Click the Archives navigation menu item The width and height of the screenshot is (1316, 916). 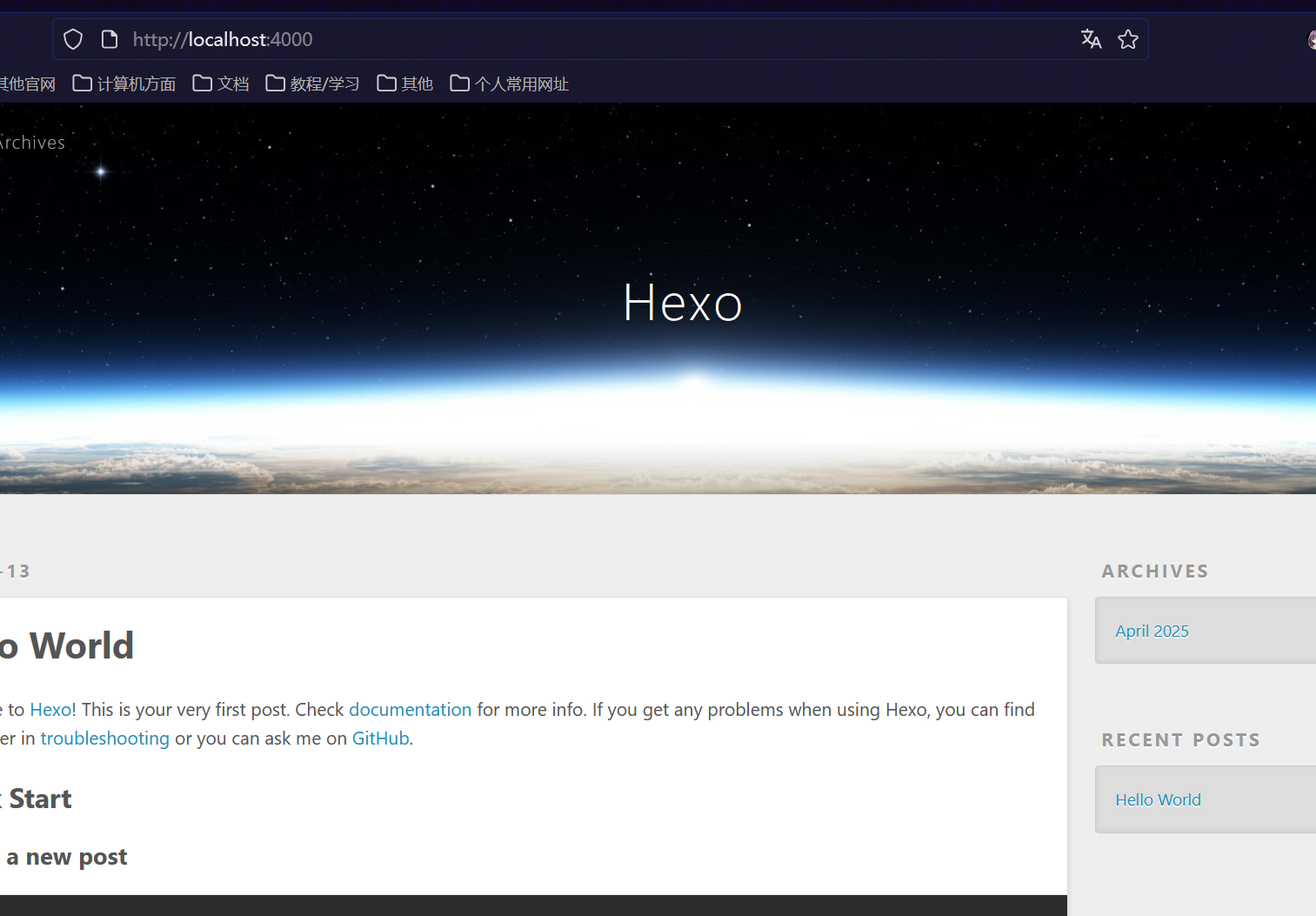[32, 143]
